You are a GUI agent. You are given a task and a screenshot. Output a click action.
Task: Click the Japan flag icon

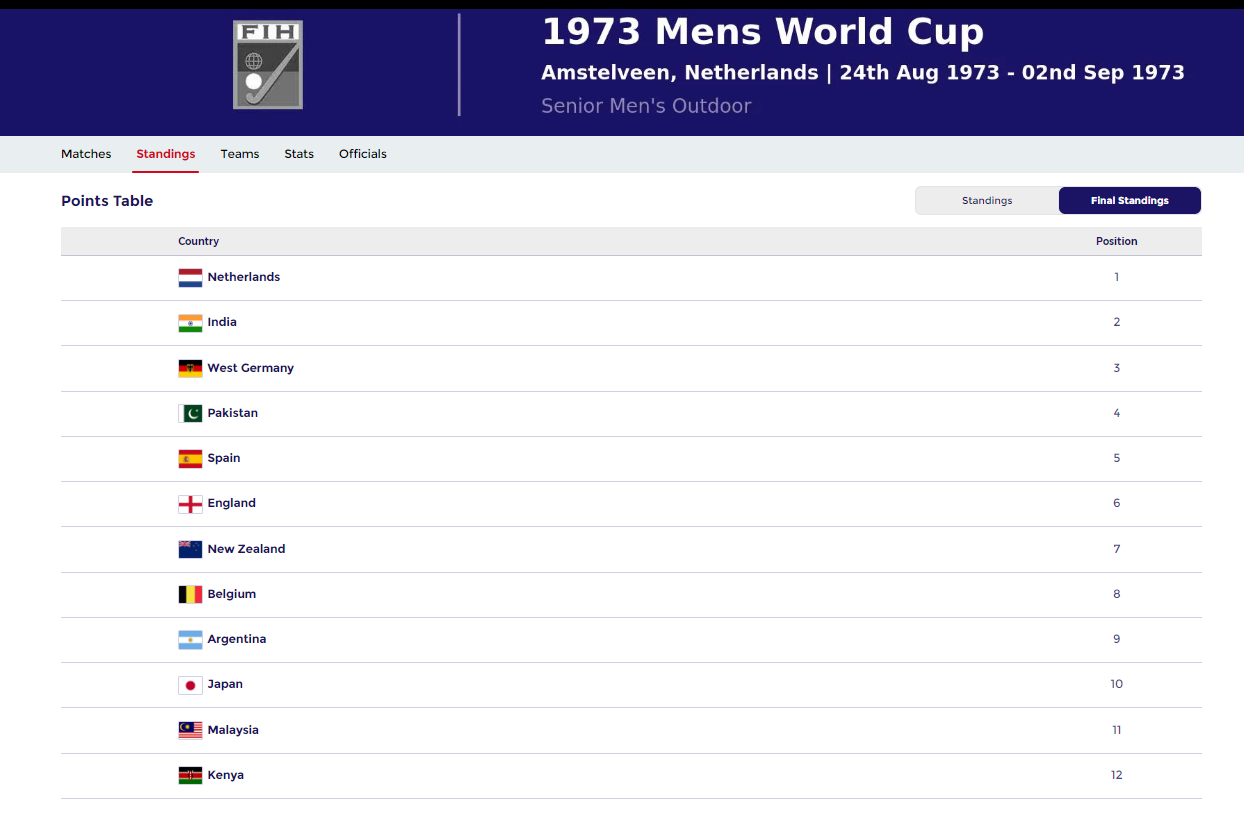pos(190,685)
